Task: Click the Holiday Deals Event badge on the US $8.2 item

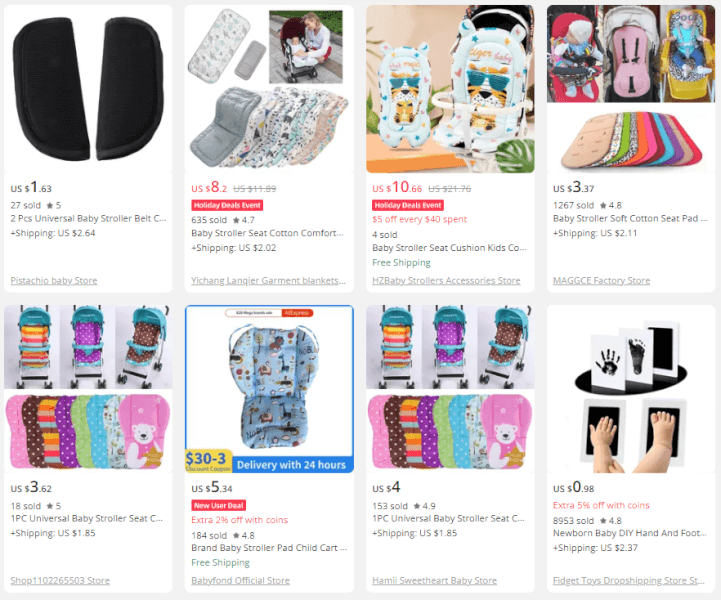Action: coord(227,205)
